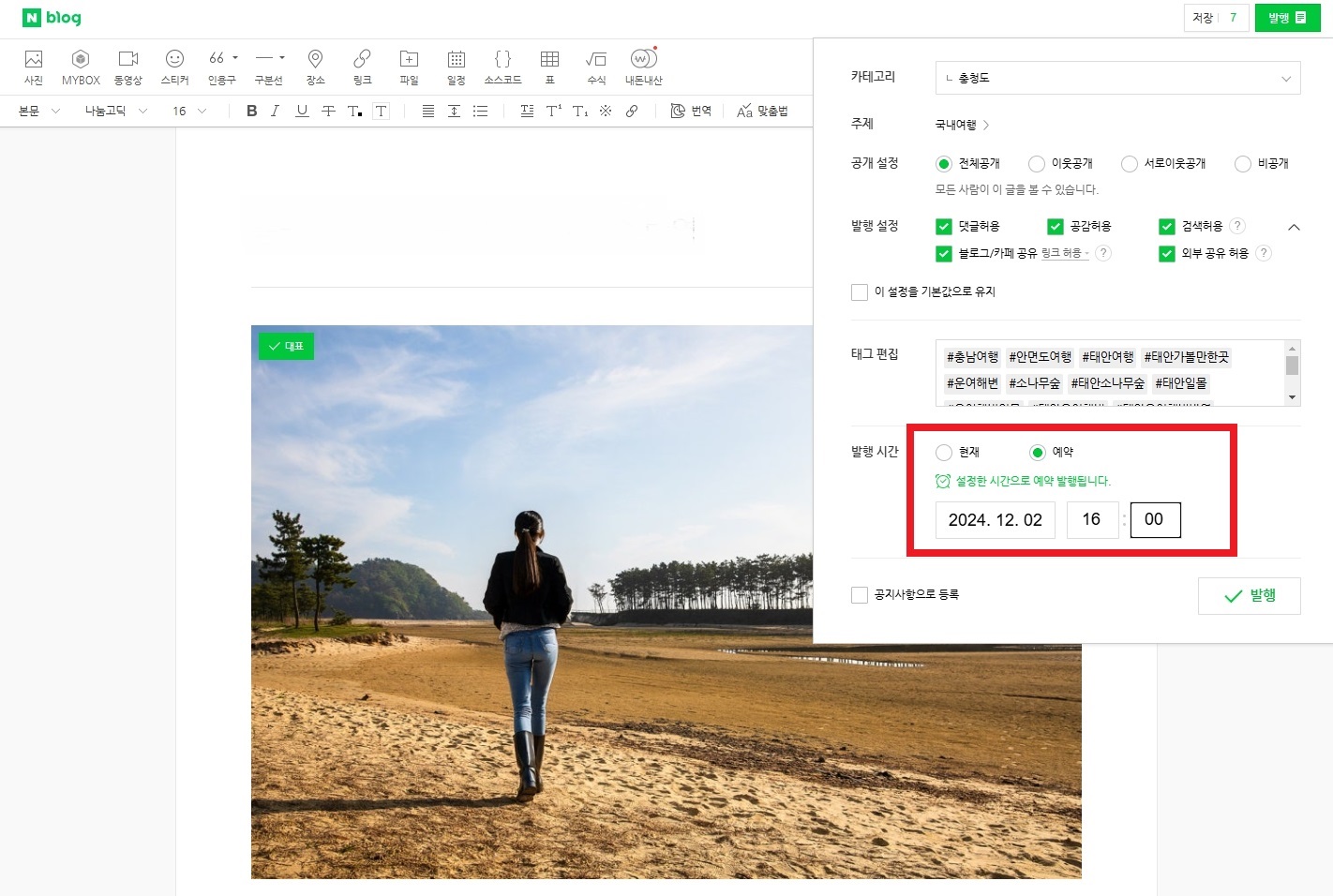Toggle 댓글허용 checkbox

click(x=944, y=227)
